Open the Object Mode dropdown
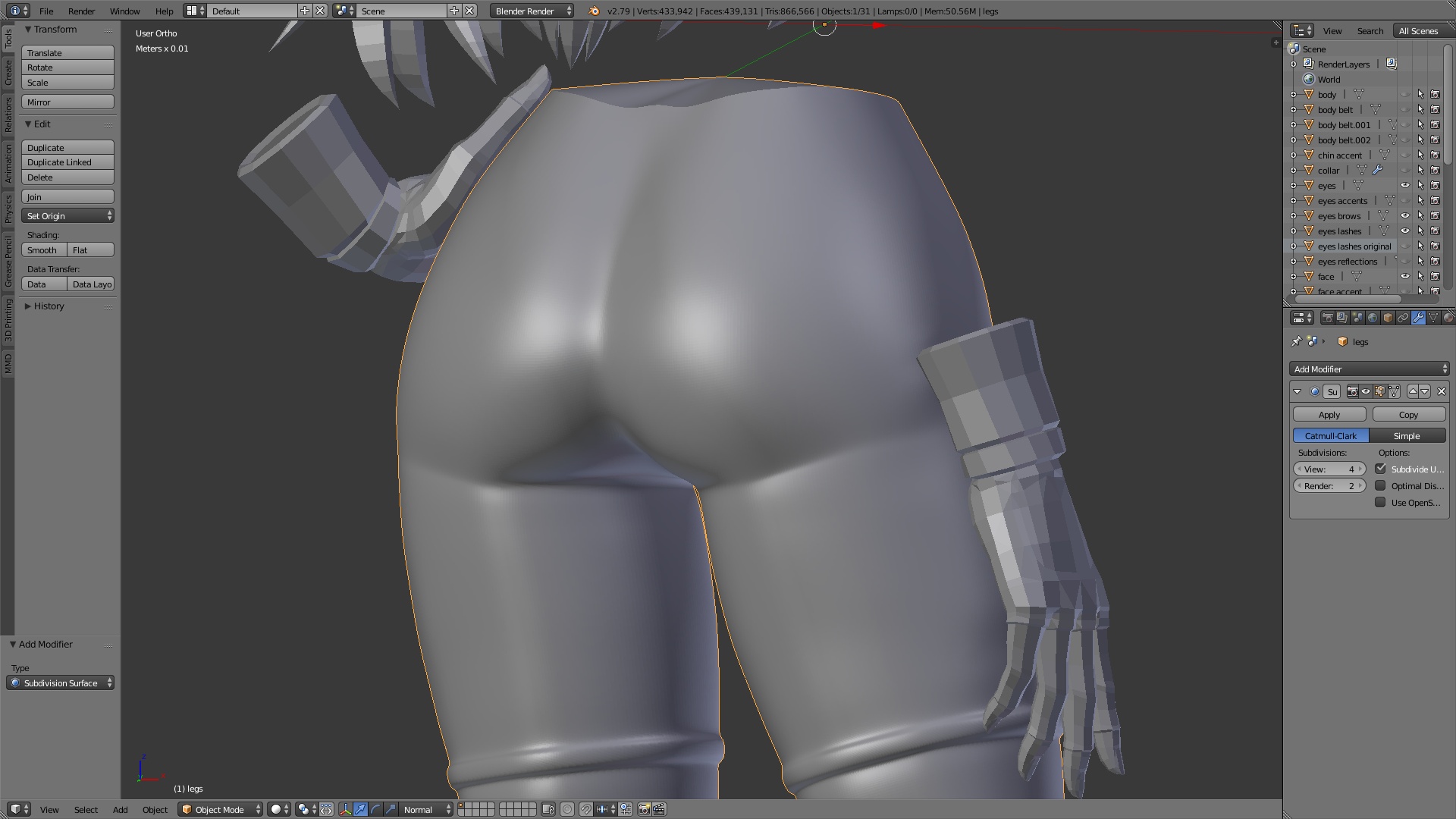Image resolution: width=1456 pixels, height=819 pixels. click(x=220, y=809)
